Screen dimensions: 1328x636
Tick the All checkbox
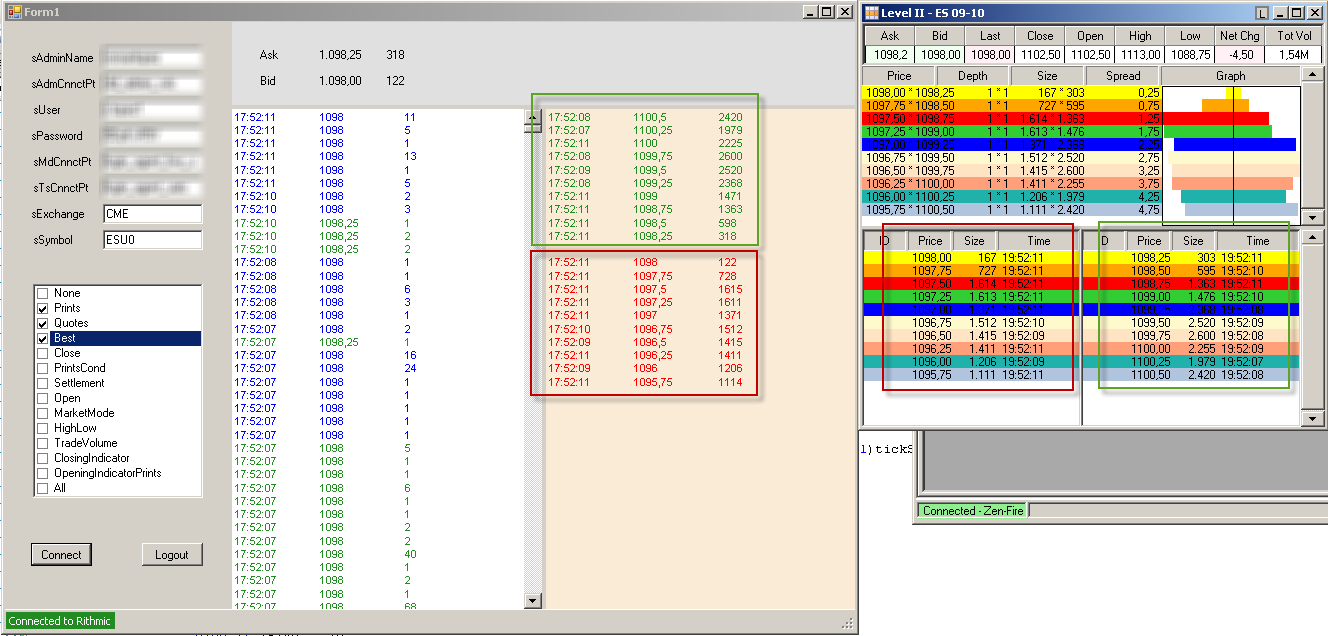coord(42,488)
